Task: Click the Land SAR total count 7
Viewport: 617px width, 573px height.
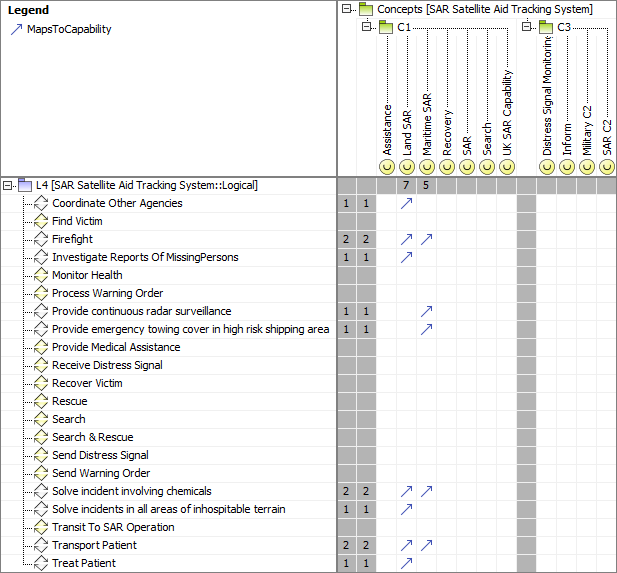Action: click(x=406, y=185)
